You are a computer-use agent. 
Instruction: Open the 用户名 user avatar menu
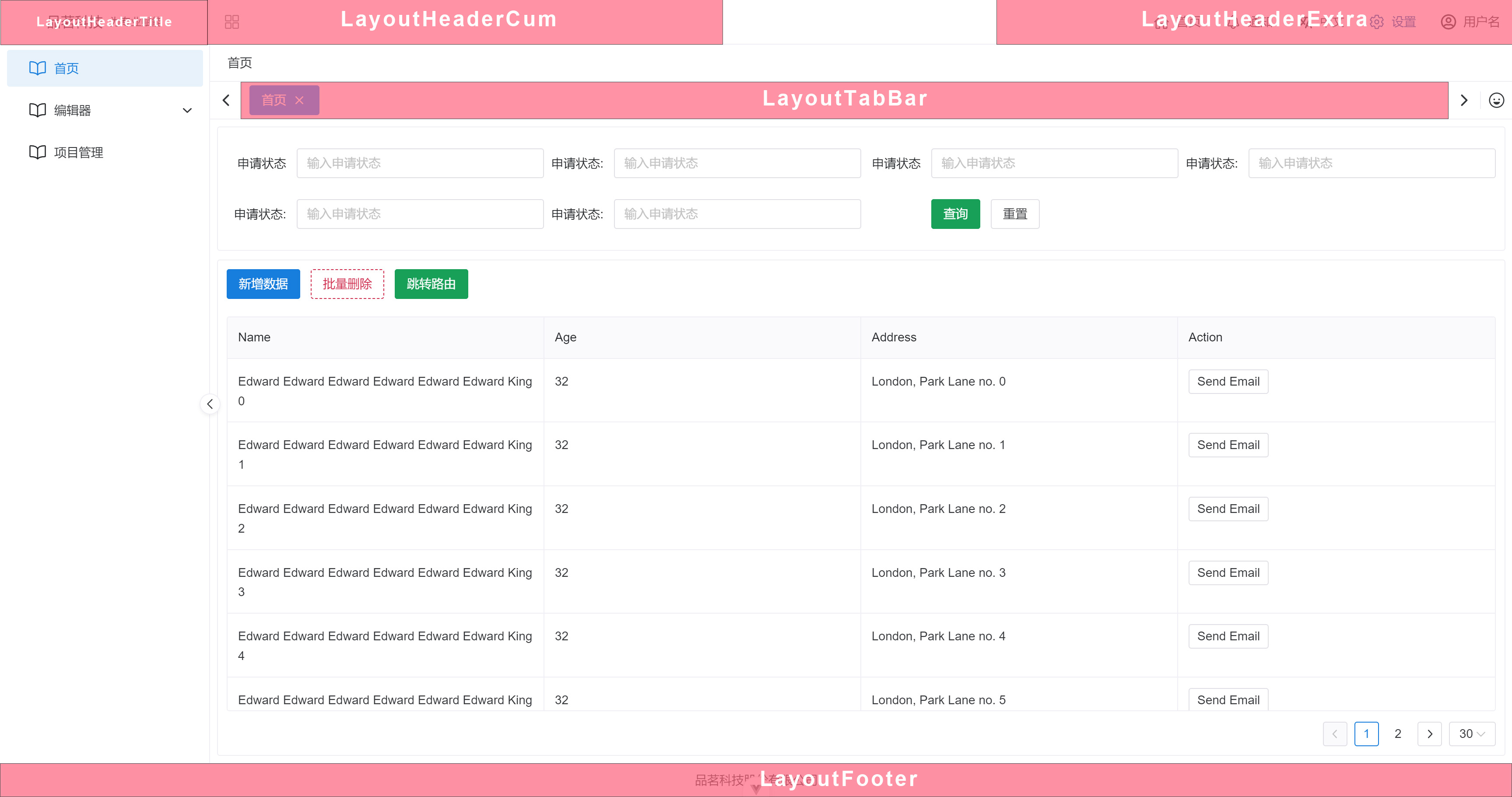(x=1471, y=22)
